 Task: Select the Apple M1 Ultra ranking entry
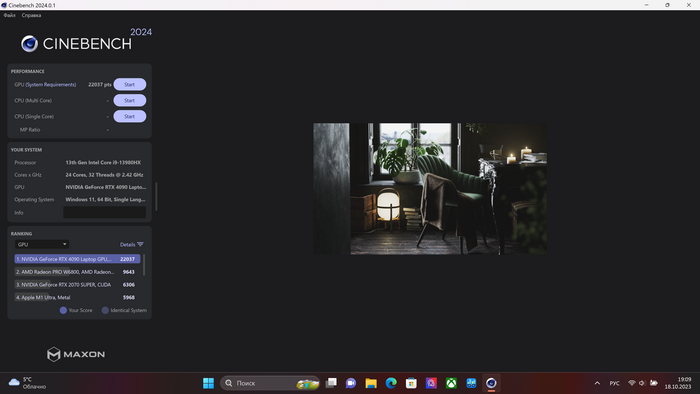pos(77,297)
